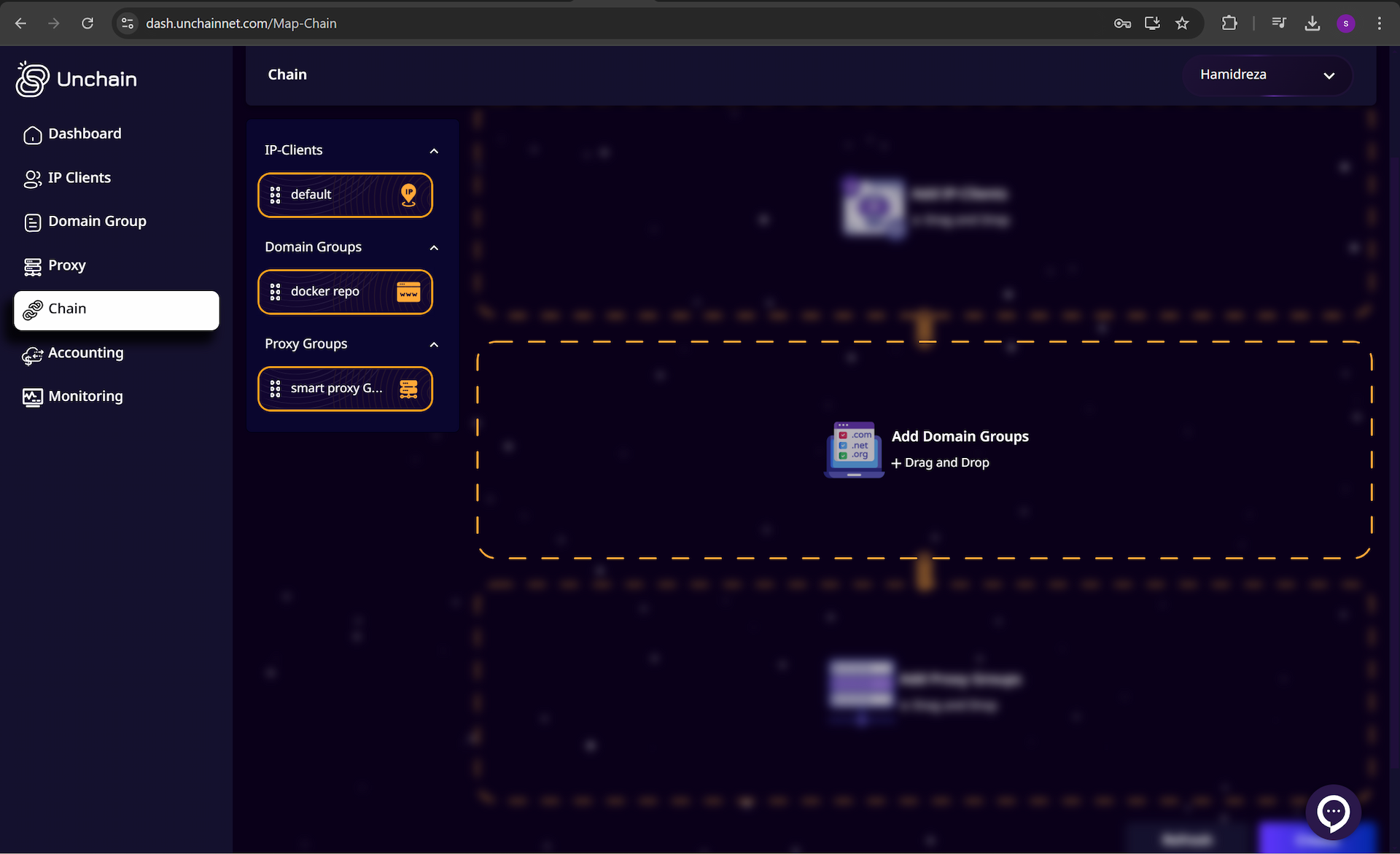This screenshot has width=1400, height=854.
Task: Click the drag handle on docker repo
Action: [275, 292]
